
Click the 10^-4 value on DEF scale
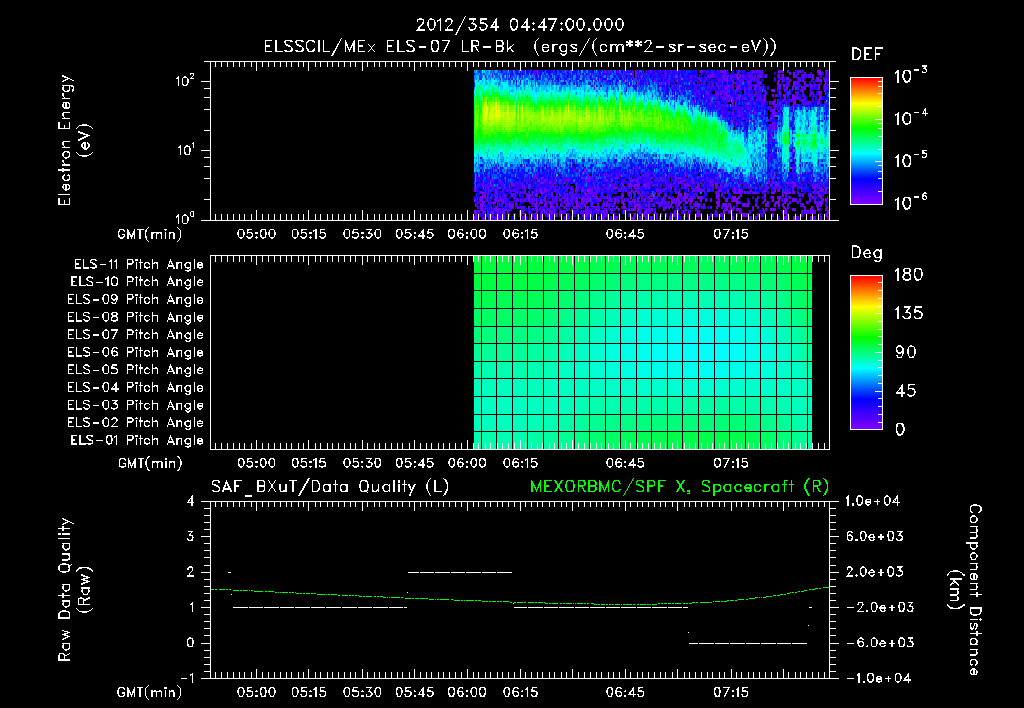pyautogui.click(x=910, y=118)
